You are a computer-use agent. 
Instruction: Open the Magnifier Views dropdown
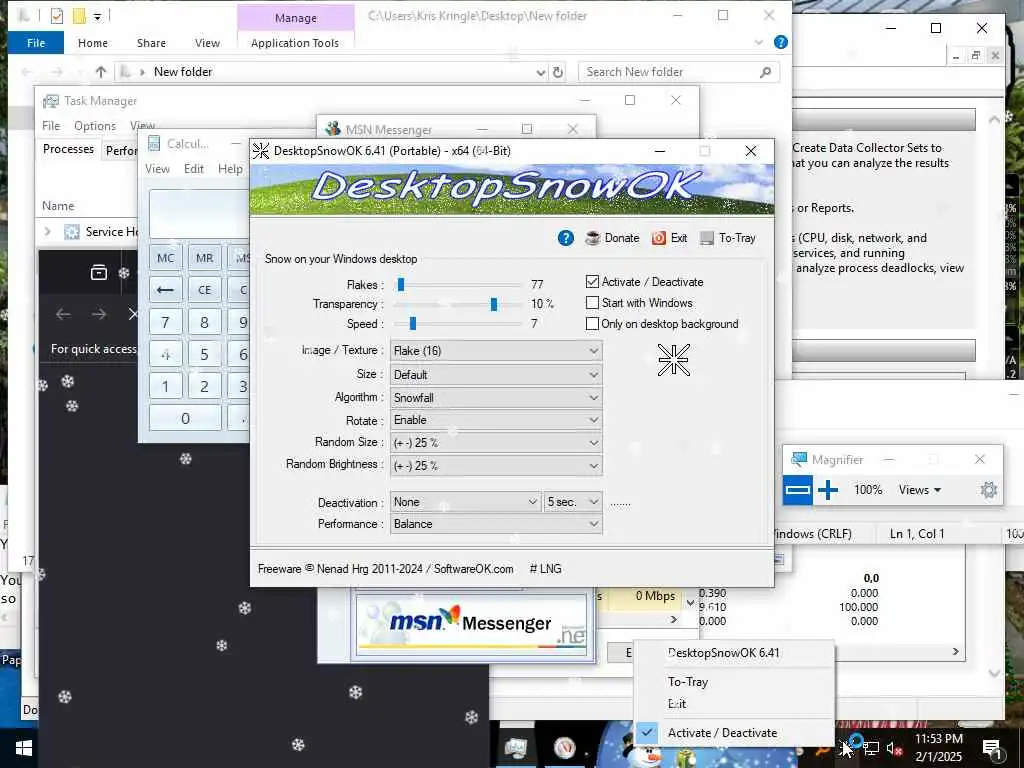[920, 490]
